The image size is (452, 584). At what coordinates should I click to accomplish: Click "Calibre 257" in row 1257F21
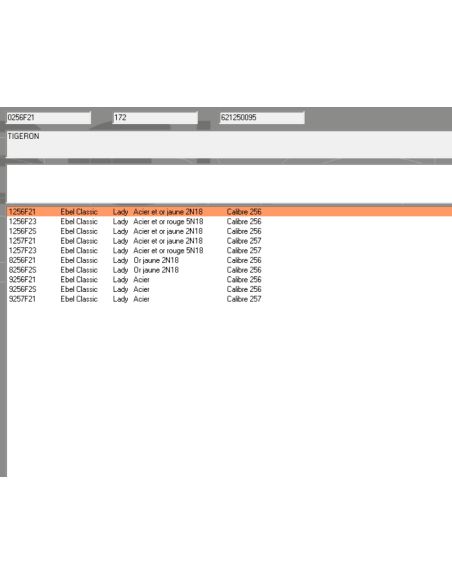point(244,241)
